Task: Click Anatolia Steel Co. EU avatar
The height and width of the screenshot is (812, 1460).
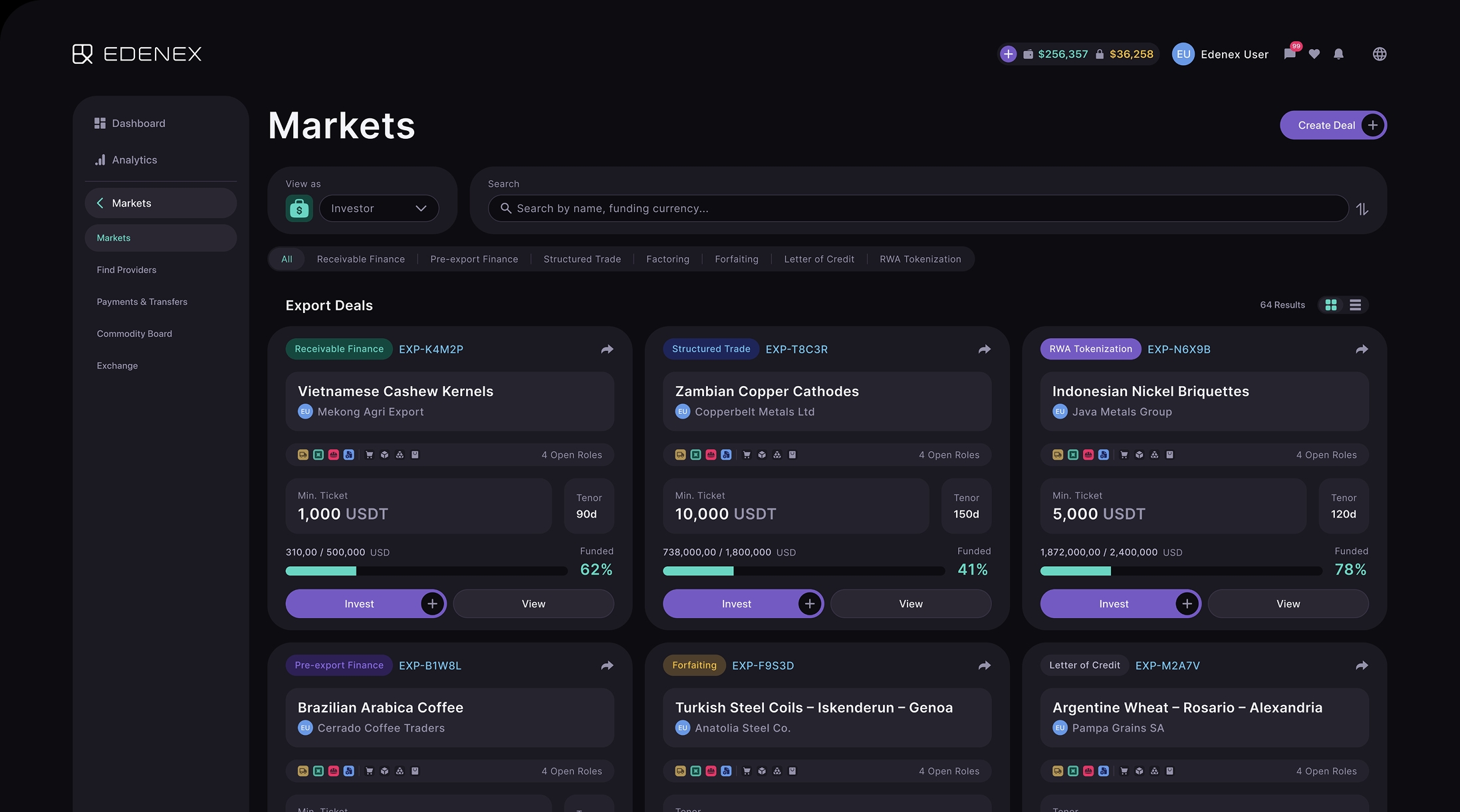Action: 683,728
